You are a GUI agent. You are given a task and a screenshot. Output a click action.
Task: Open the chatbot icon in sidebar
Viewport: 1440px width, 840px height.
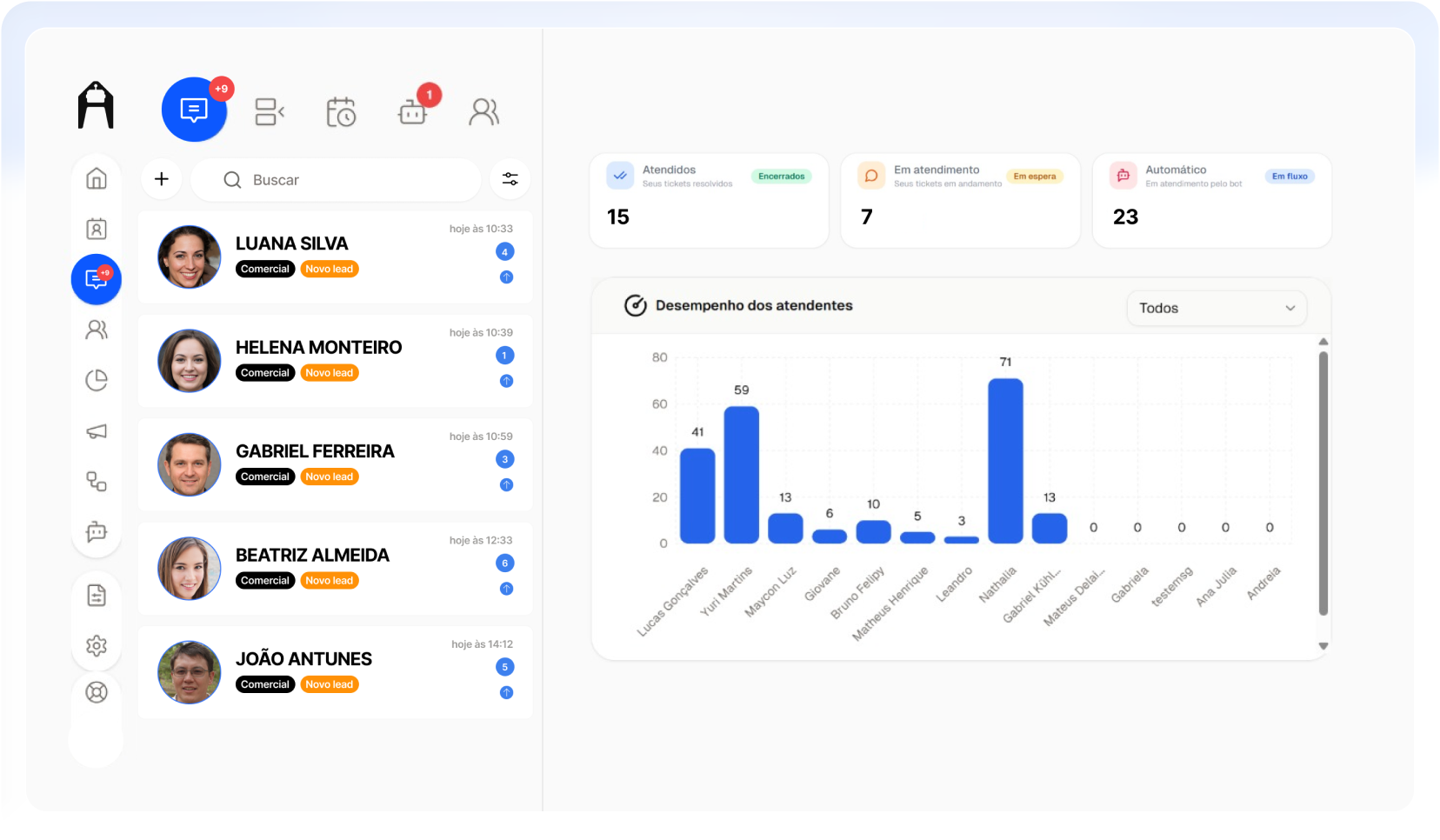(97, 531)
